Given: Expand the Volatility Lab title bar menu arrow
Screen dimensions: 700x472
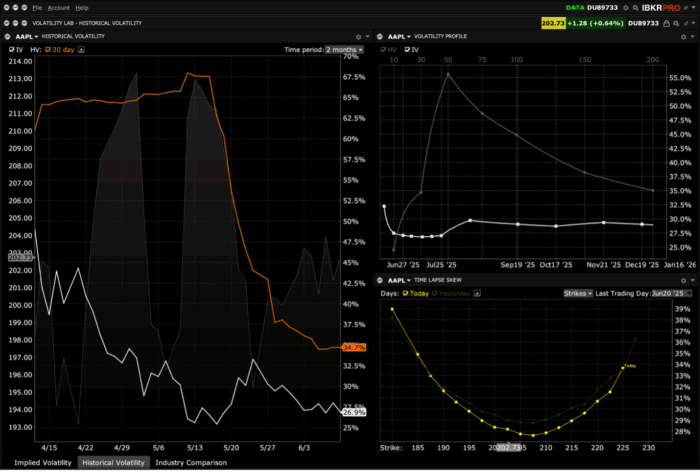Looking at the screenshot, I should pyautogui.click(x=694, y=23).
